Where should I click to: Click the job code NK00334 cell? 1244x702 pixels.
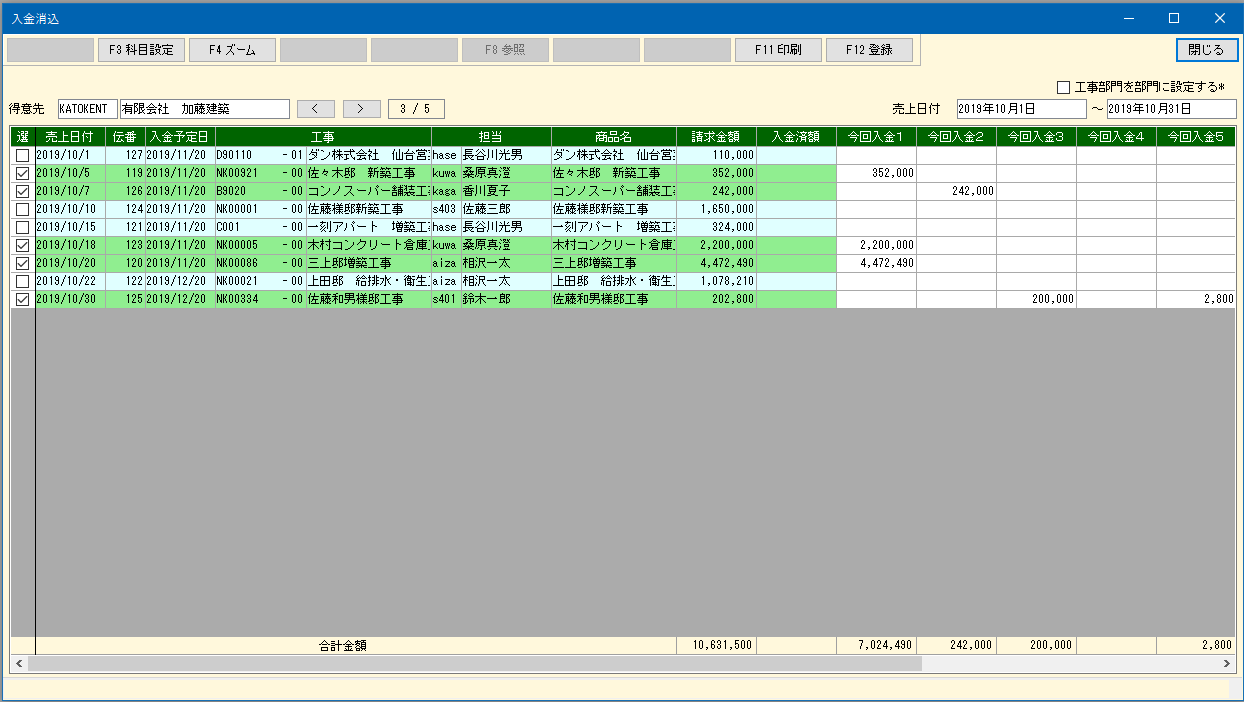pyautogui.click(x=260, y=299)
